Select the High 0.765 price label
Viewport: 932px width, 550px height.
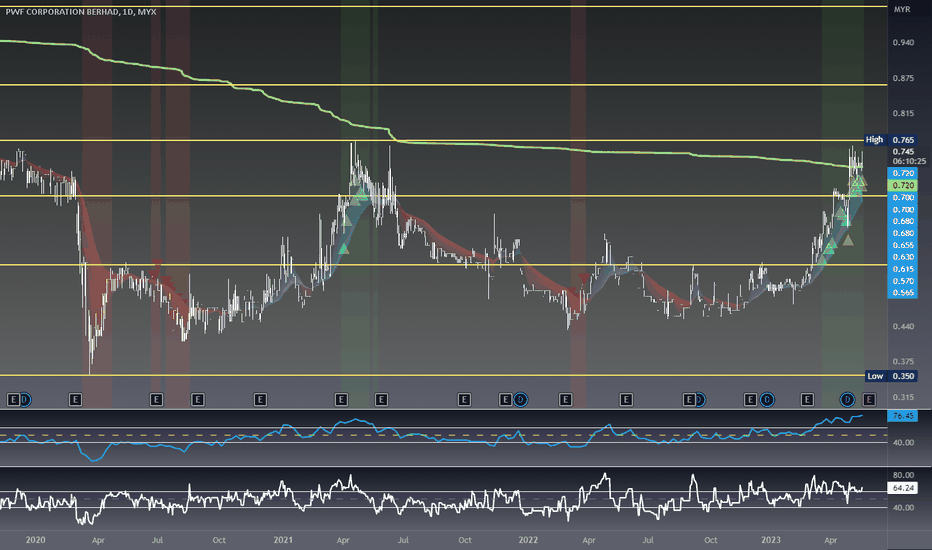(x=890, y=140)
